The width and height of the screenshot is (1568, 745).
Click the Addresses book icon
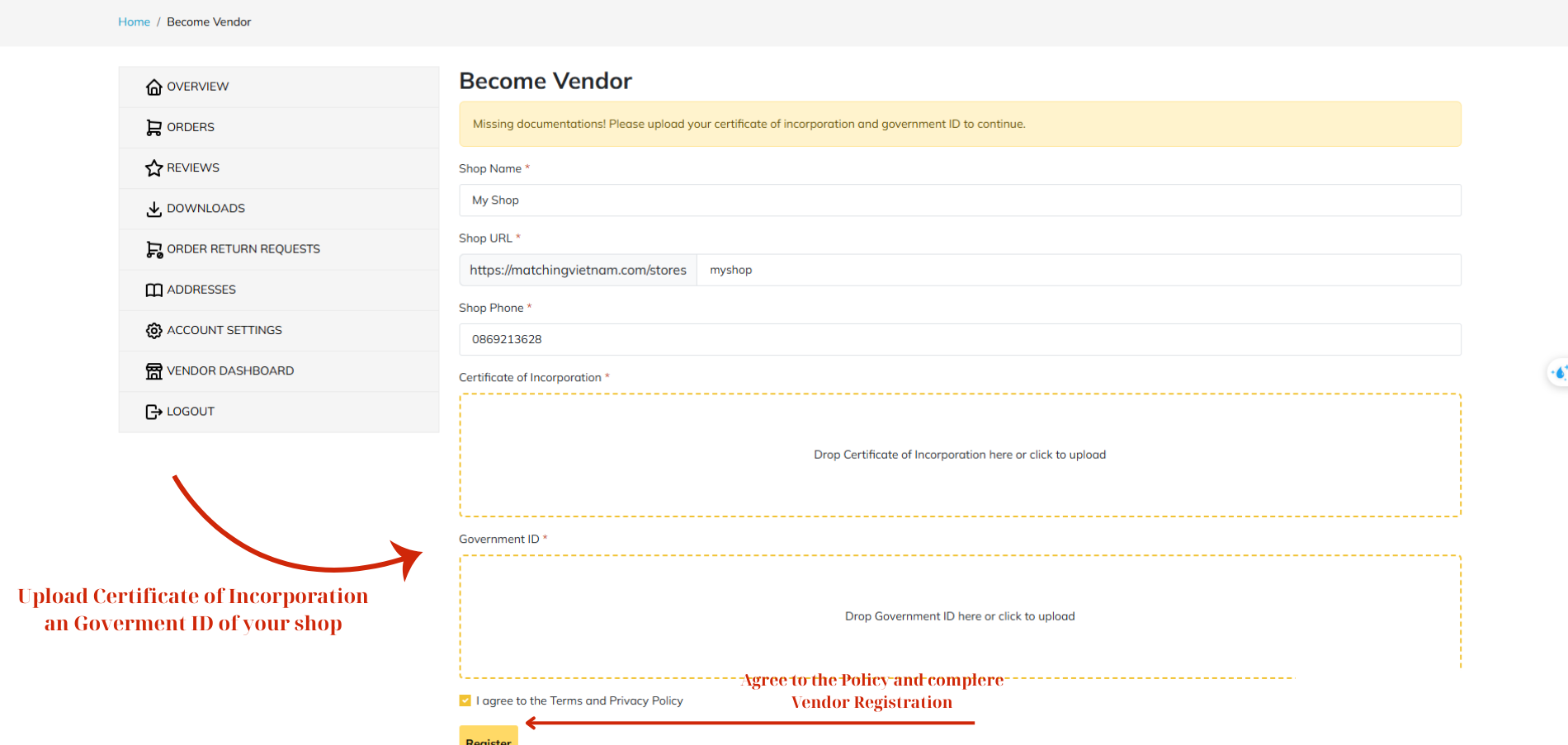click(153, 290)
